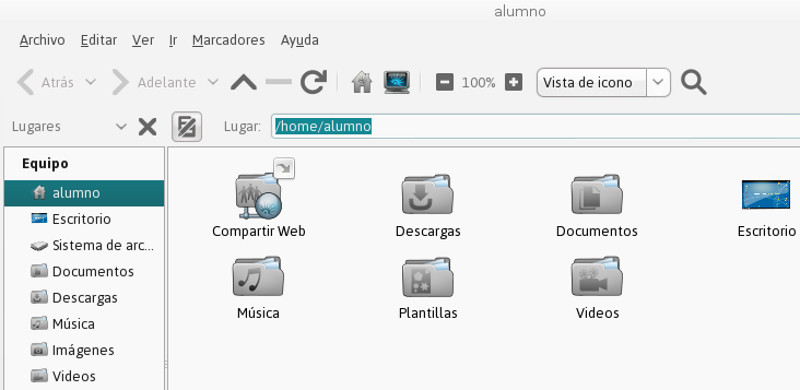Click the Lugar path input field
Viewport: 800px width, 390px height.
click(536, 126)
